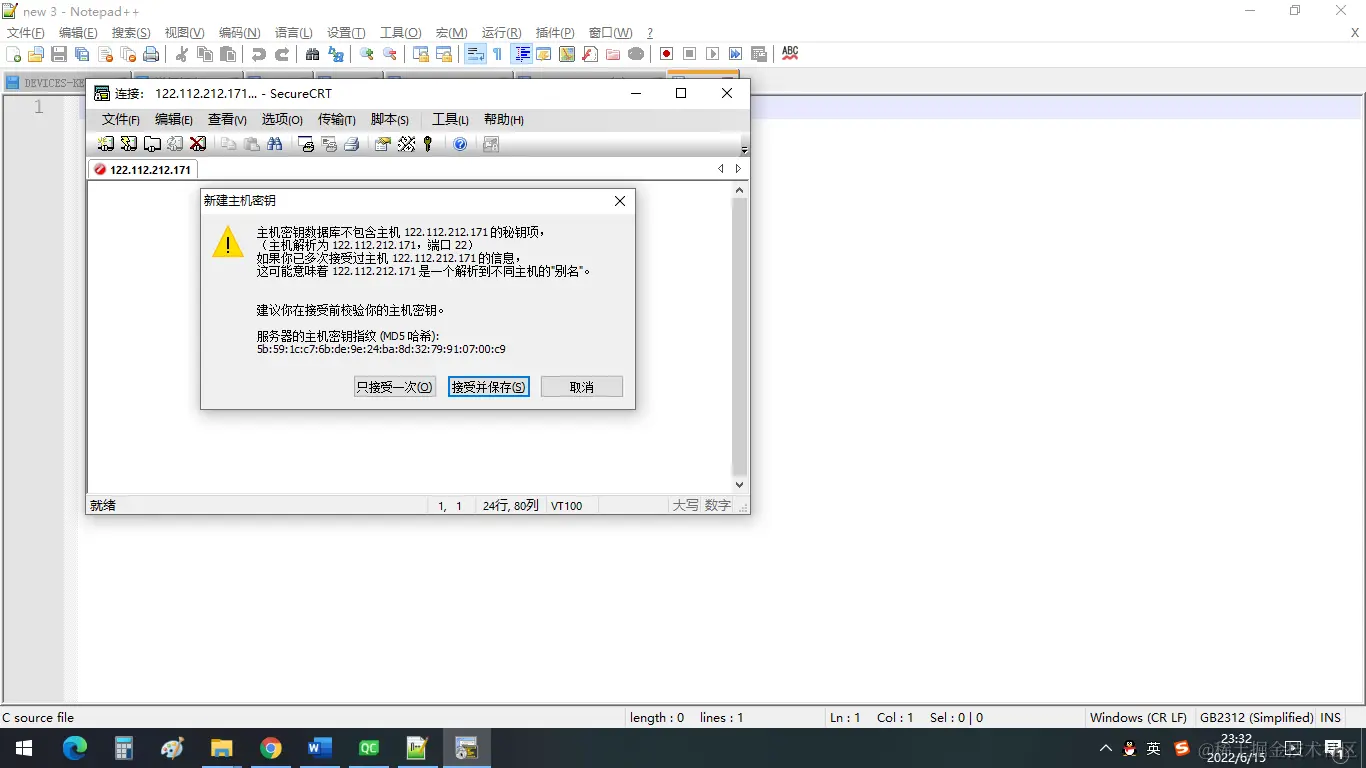This screenshot has height=768, width=1366.
Task: Open SecureCRT Session Options icon
Action: 382,144
